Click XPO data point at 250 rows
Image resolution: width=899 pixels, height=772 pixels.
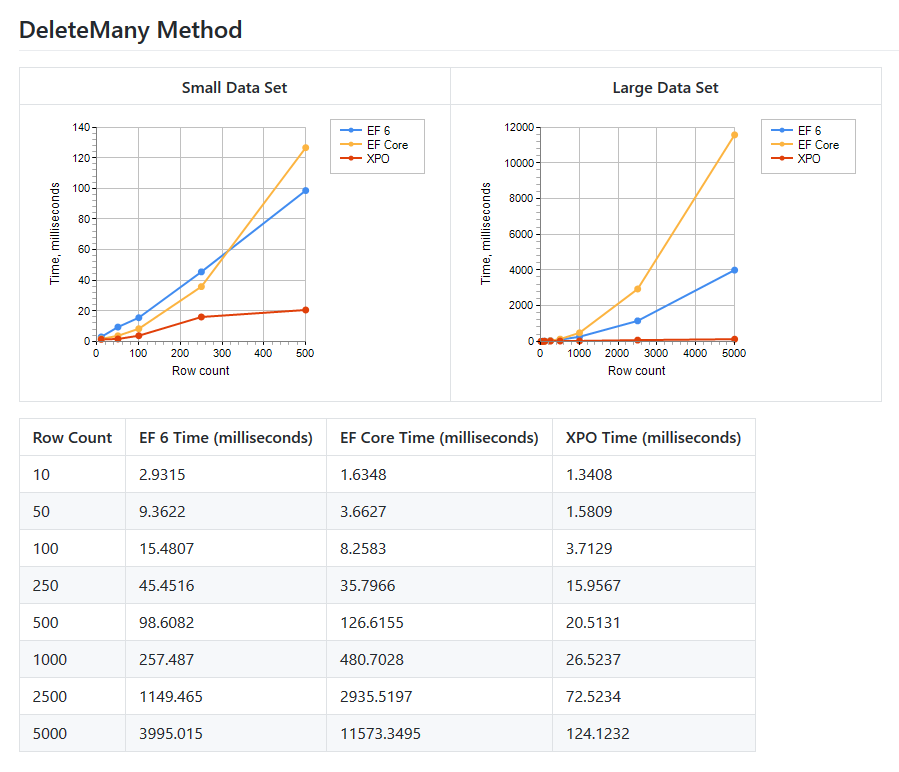[201, 317]
